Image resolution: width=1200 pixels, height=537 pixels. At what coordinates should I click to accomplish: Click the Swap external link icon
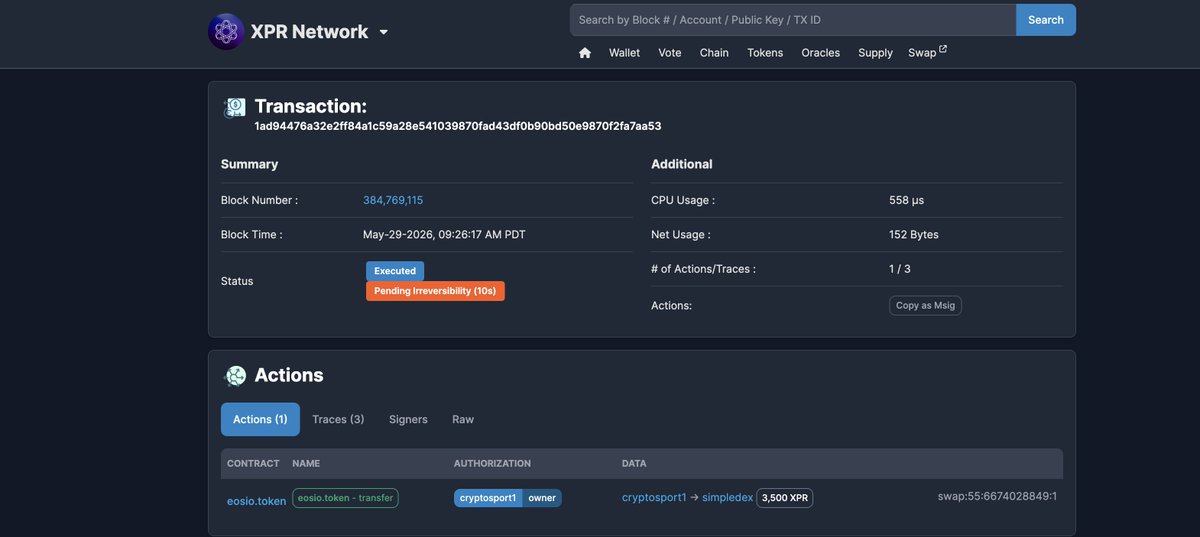click(942, 49)
